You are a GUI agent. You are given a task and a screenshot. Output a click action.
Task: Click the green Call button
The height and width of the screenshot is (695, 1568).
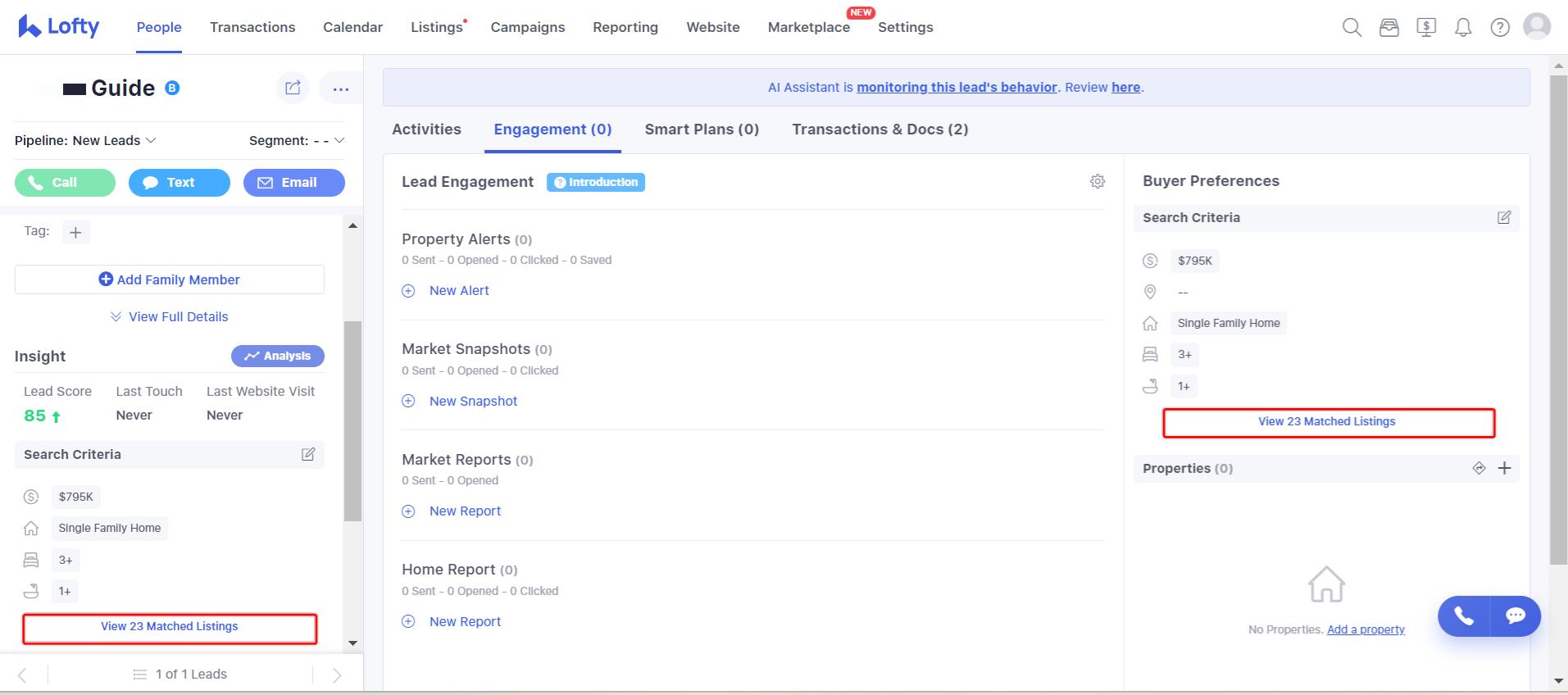[65, 183]
